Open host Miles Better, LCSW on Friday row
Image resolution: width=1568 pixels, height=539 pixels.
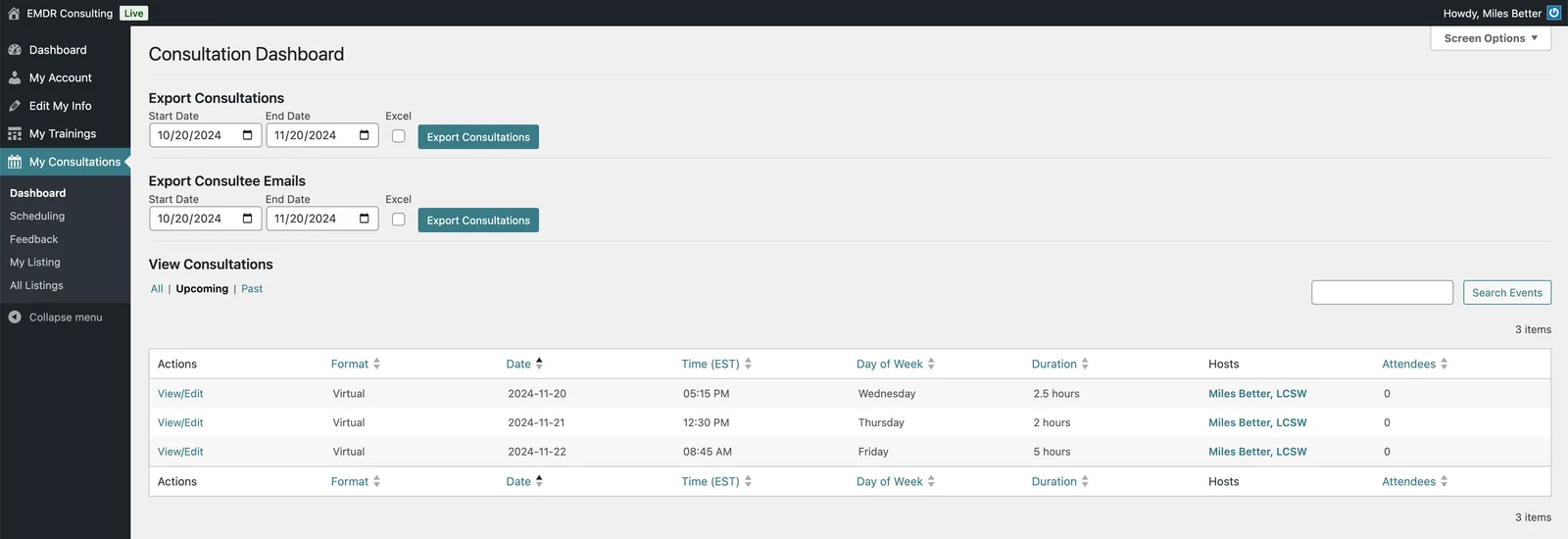(1257, 452)
